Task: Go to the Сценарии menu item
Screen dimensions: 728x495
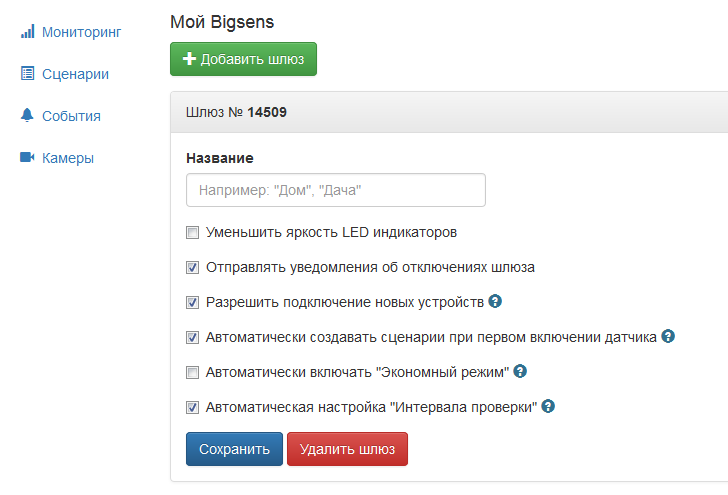Action: (75, 74)
